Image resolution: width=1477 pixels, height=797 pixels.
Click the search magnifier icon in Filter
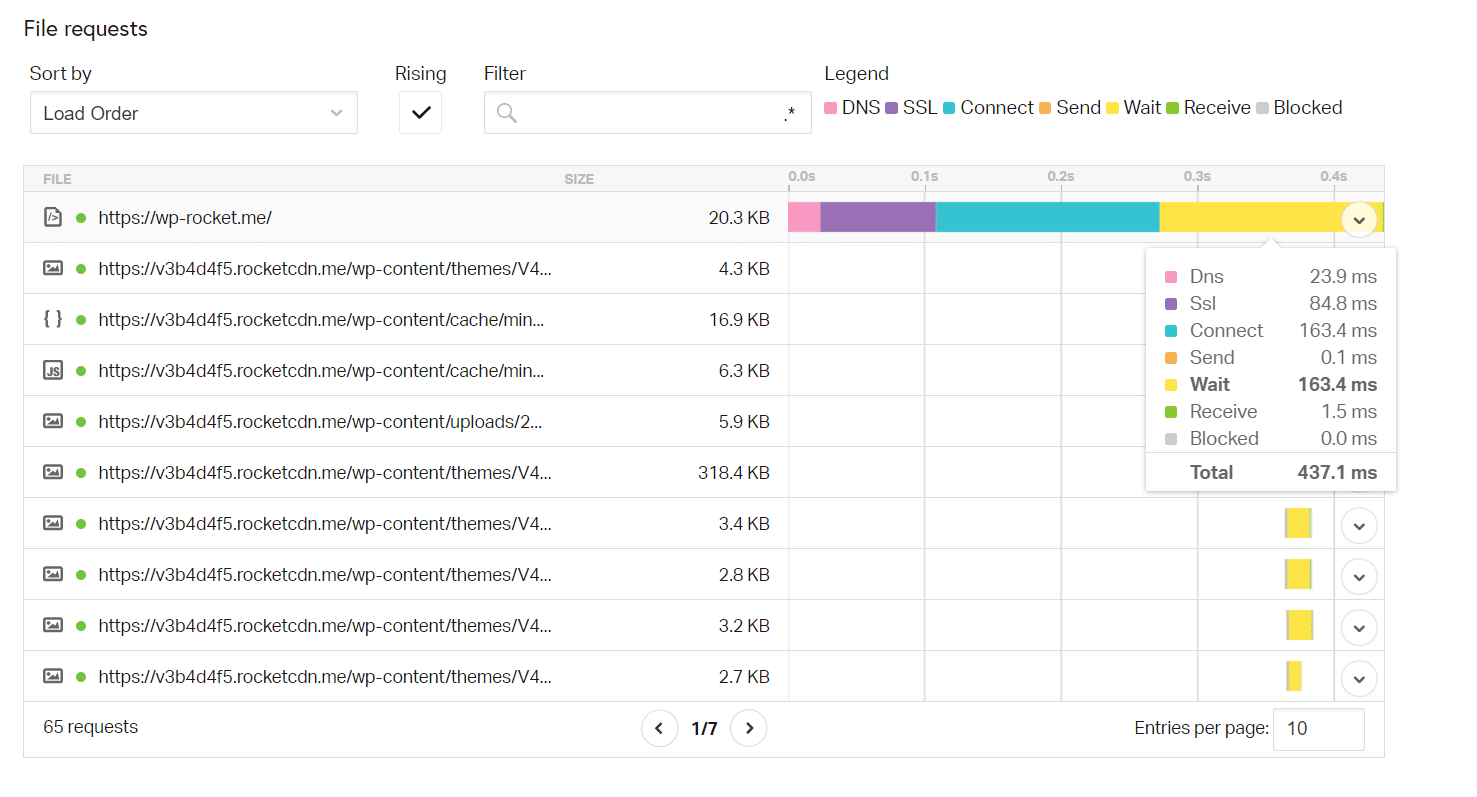click(x=507, y=113)
